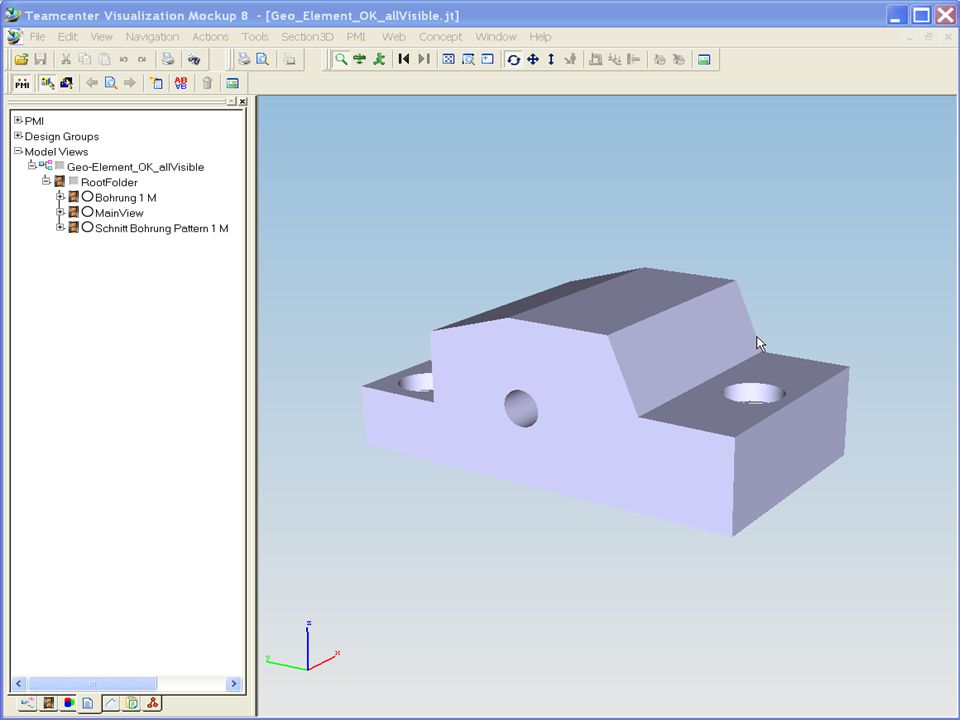The image size is (960, 720).
Task: Open the Concept menu
Action: click(x=440, y=37)
